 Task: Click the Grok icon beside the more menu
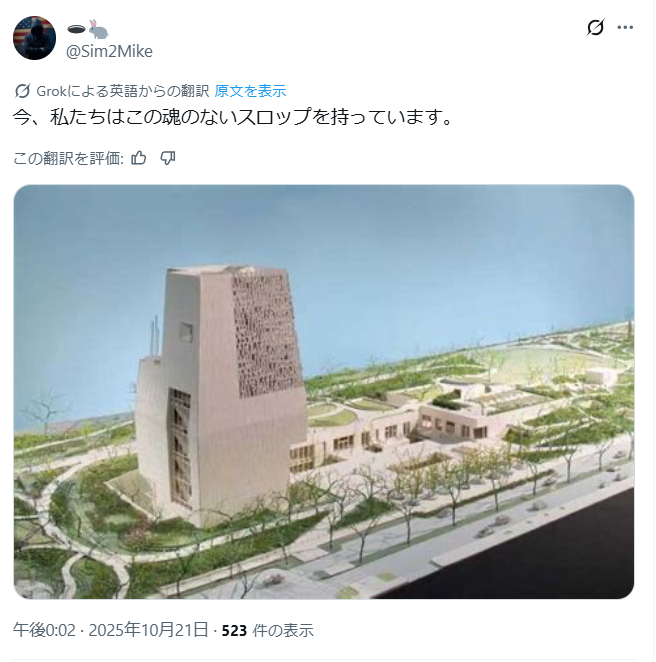click(x=596, y=27)
